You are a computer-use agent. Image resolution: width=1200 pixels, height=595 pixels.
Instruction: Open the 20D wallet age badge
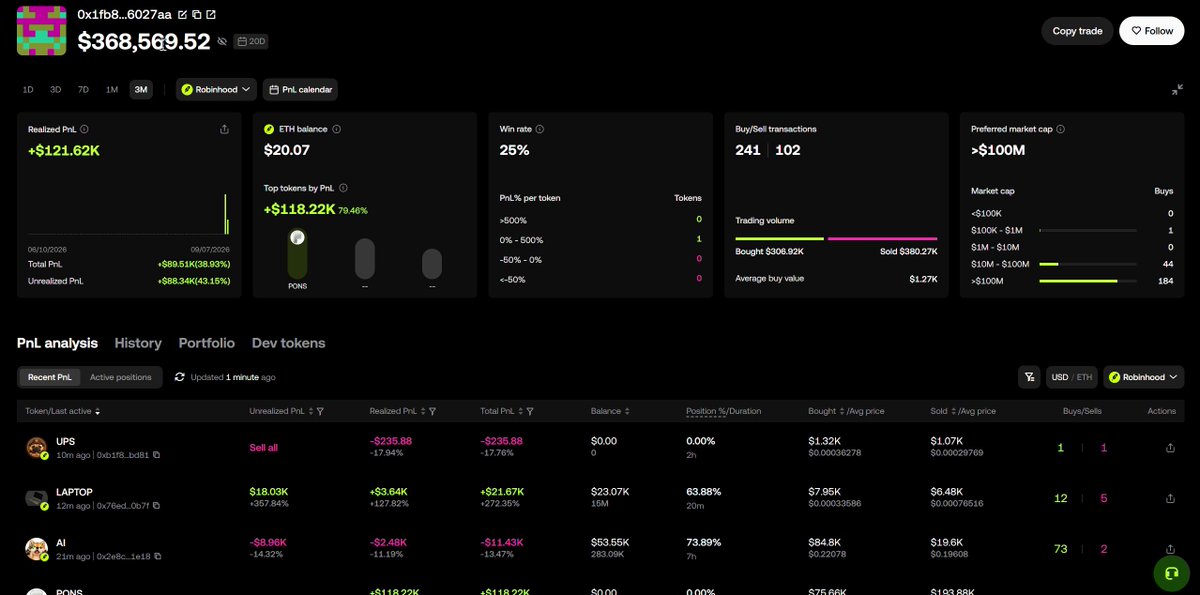(x=251, y=42)
